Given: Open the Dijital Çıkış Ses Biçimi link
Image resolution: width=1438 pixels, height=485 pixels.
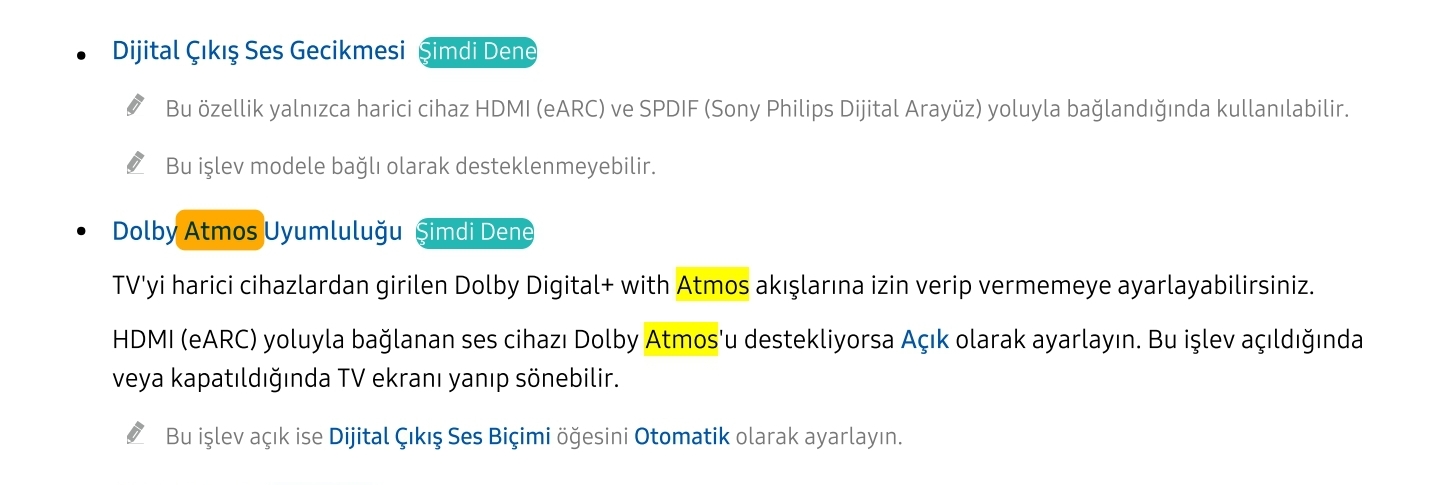Looking at the screenshot, I should coord(439,437).
